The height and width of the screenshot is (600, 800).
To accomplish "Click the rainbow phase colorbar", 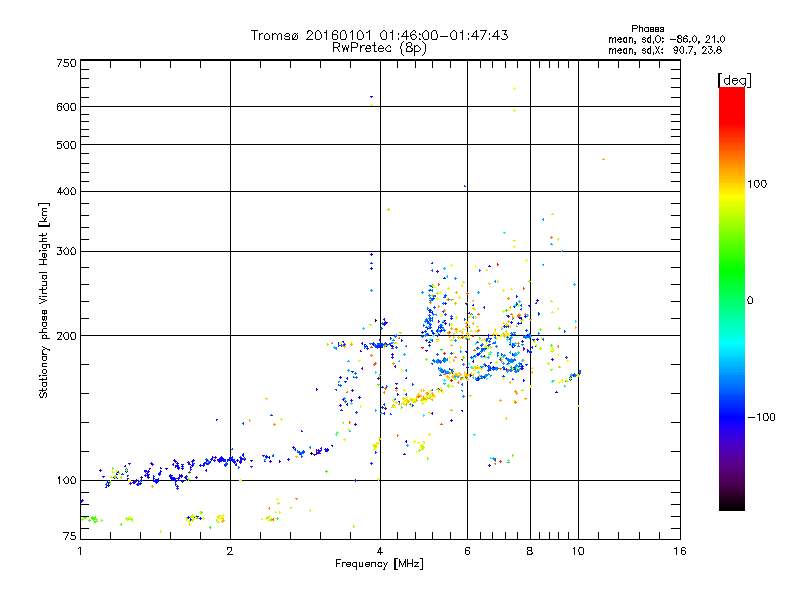I will pos(732,298).
